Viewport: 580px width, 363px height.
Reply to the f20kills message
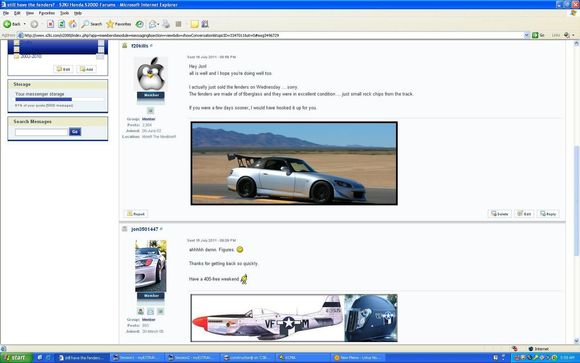(548, 214)
